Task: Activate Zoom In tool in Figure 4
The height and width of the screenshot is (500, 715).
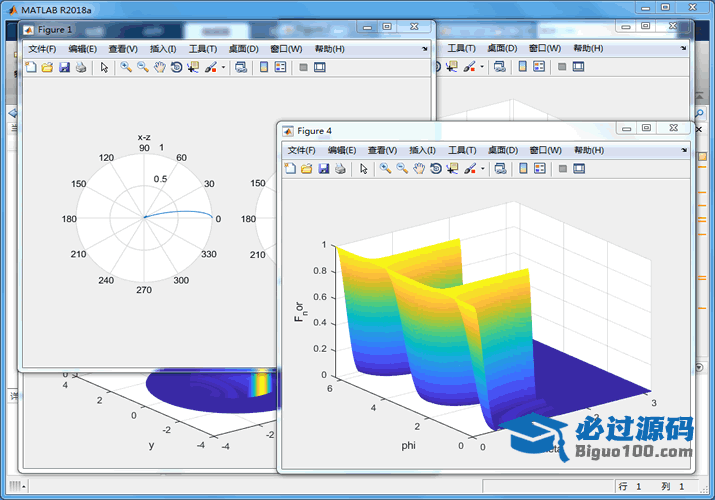Action: tap(385, 169)
